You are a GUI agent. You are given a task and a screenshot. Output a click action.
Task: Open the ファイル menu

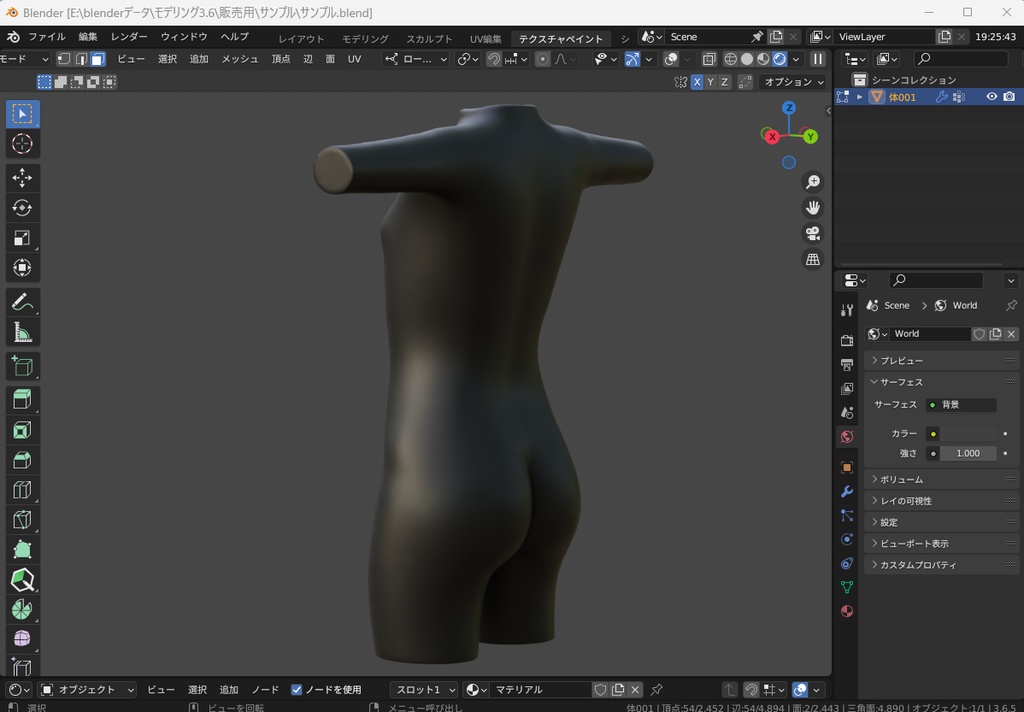coord(46,37)
